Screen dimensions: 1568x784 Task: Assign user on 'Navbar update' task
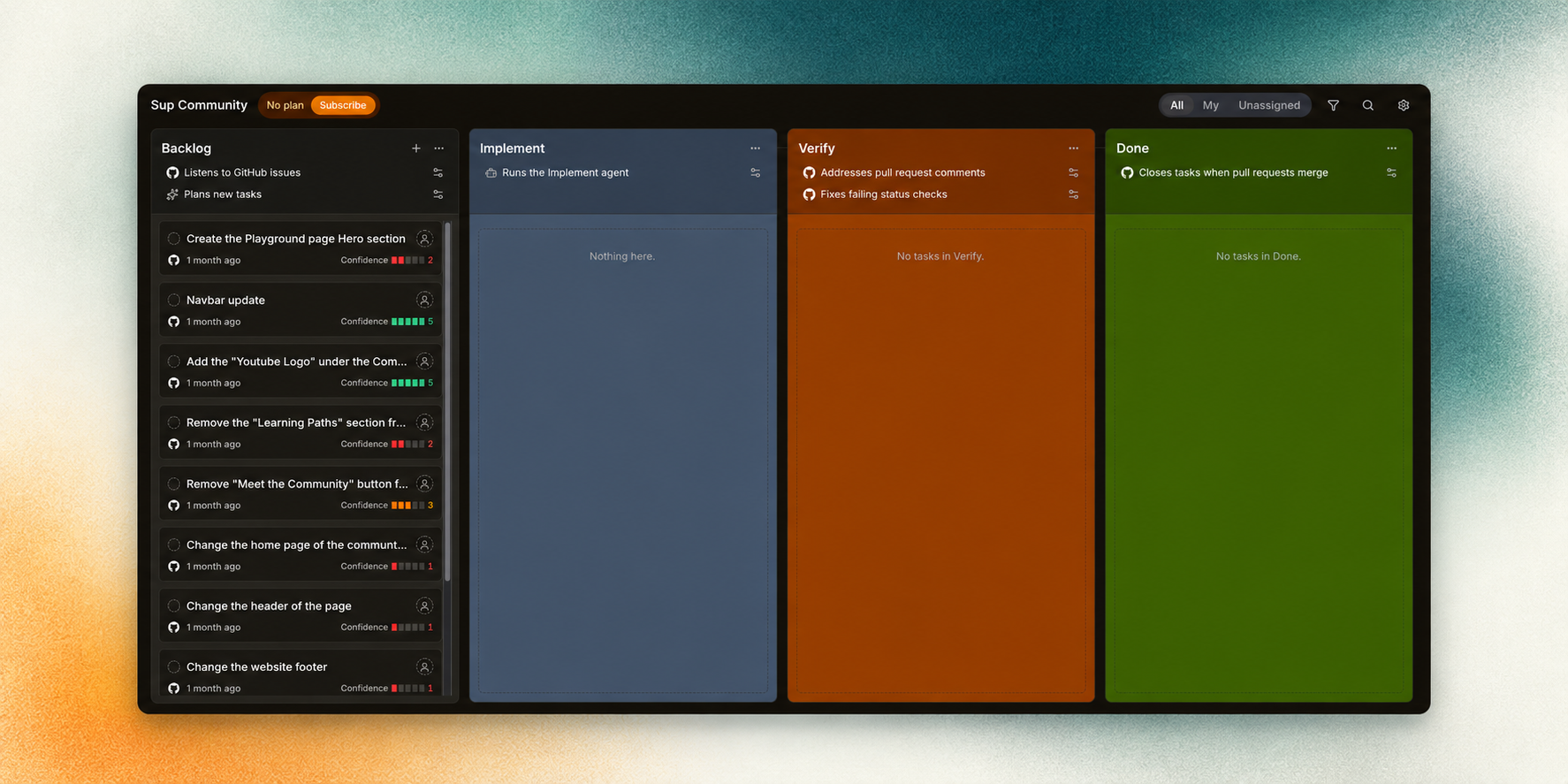pyautogui.click(x=424, y=301)
